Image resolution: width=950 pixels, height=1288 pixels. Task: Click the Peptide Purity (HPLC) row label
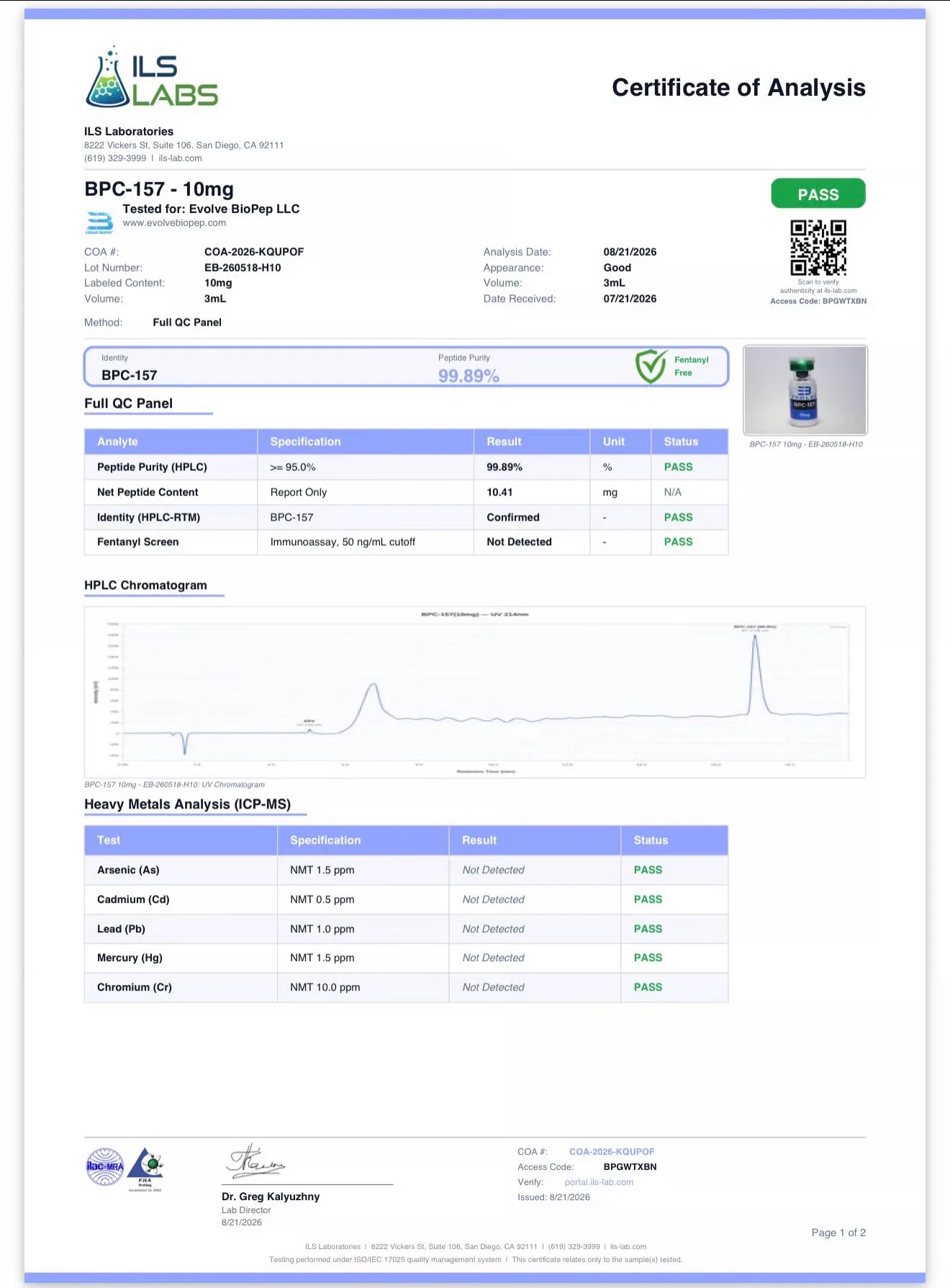(152, 467)
